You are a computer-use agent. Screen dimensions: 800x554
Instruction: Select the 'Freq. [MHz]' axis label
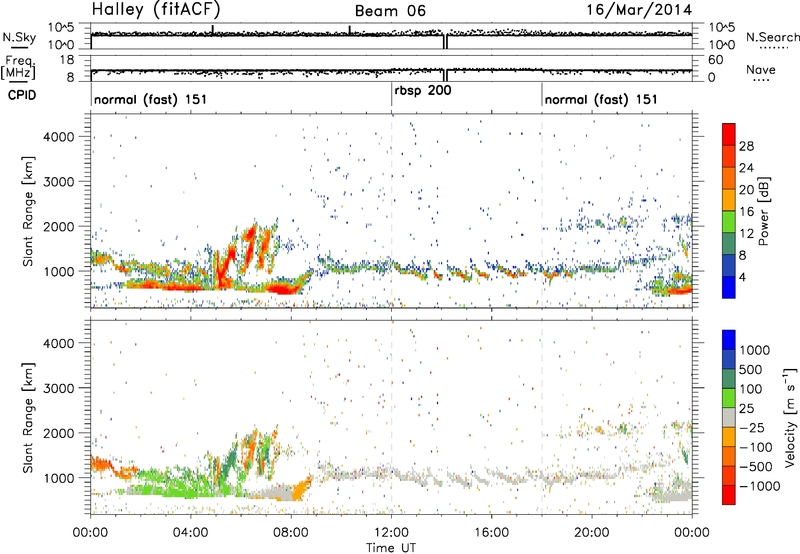click(19, 68)
